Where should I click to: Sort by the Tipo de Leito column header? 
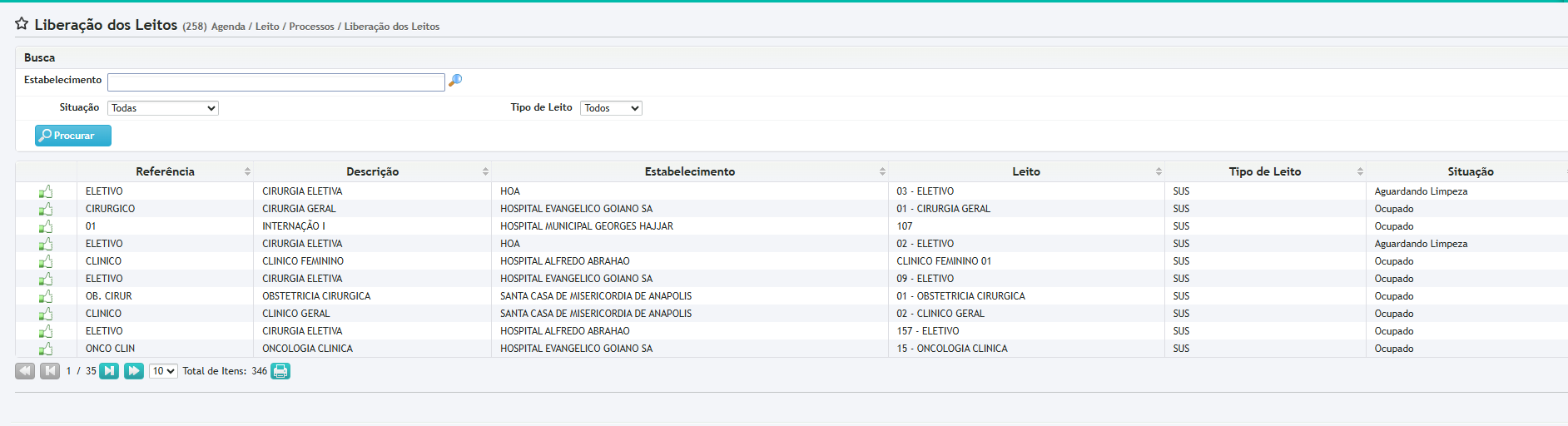pos(1264,171)
